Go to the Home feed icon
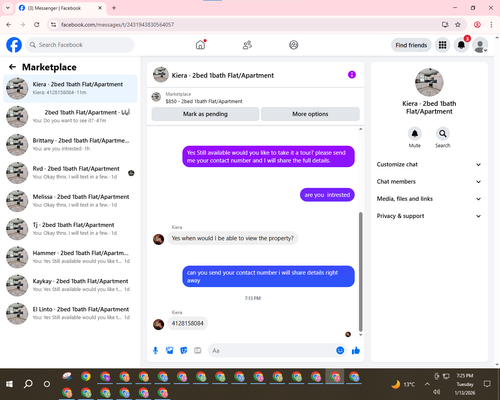The height and width of the screenshot is (400, 500). [x=200, y=45]
